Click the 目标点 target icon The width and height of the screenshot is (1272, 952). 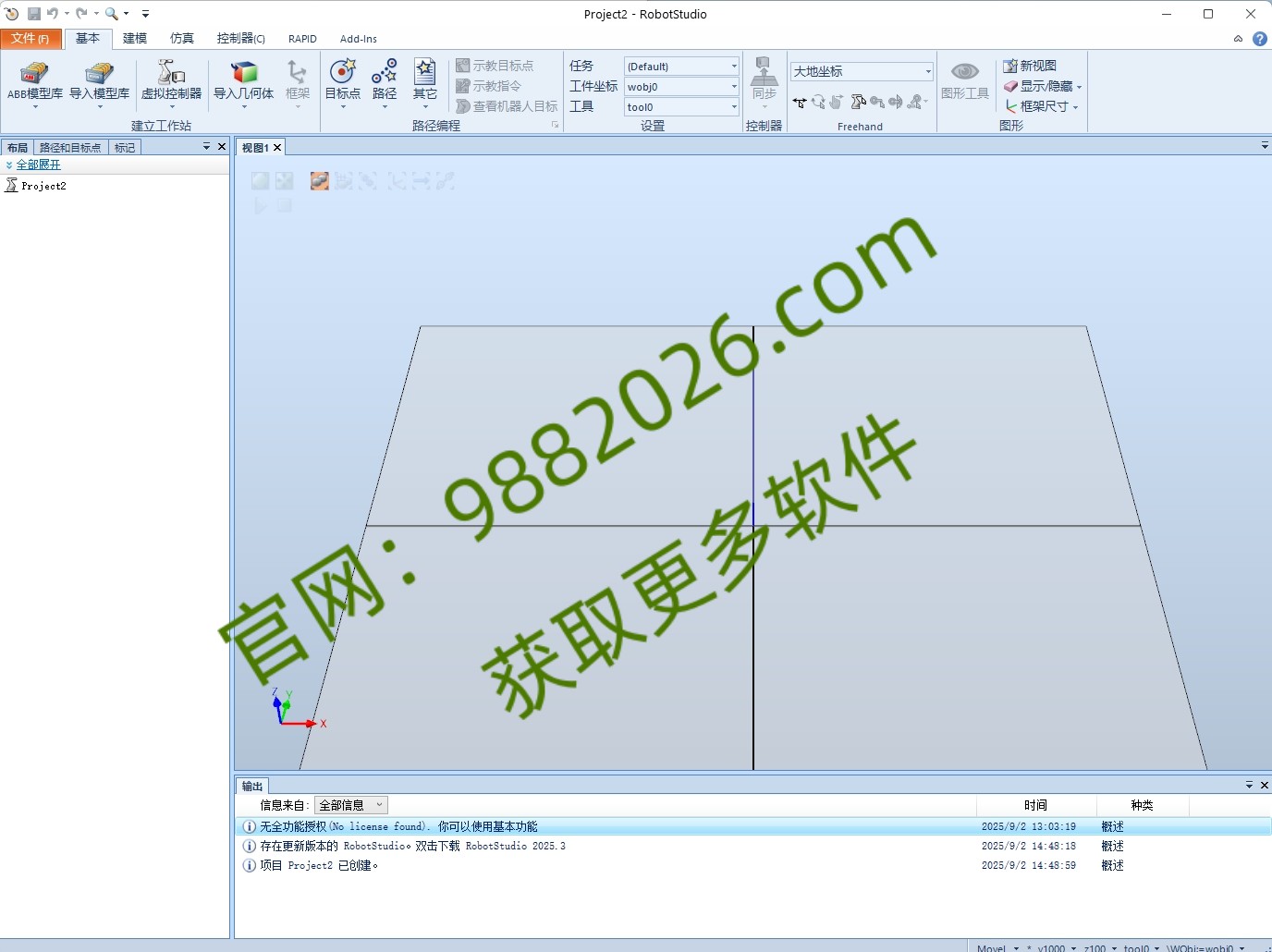[x=343, y=72]
